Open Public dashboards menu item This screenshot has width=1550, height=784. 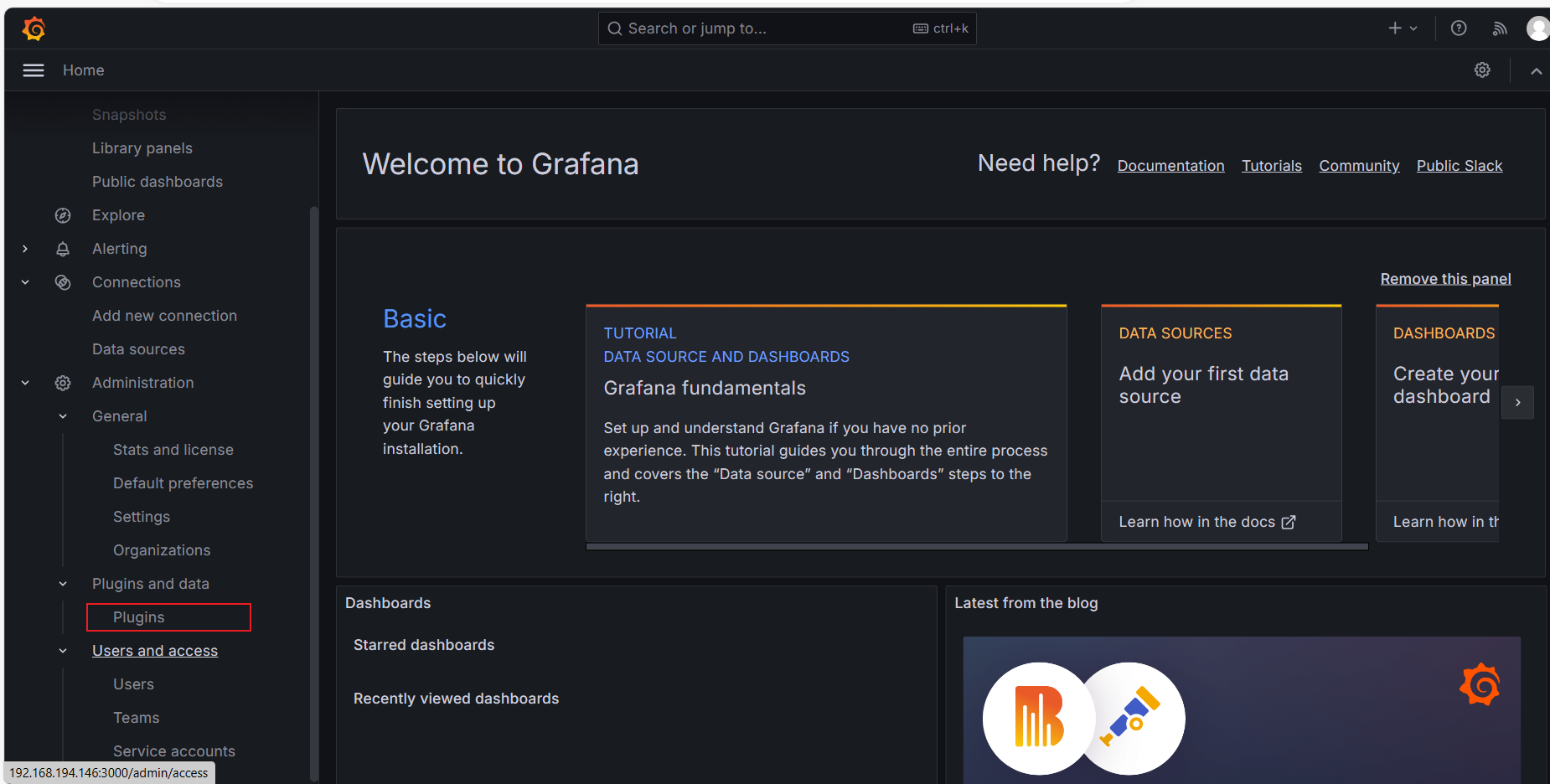[x=158, y=182]
